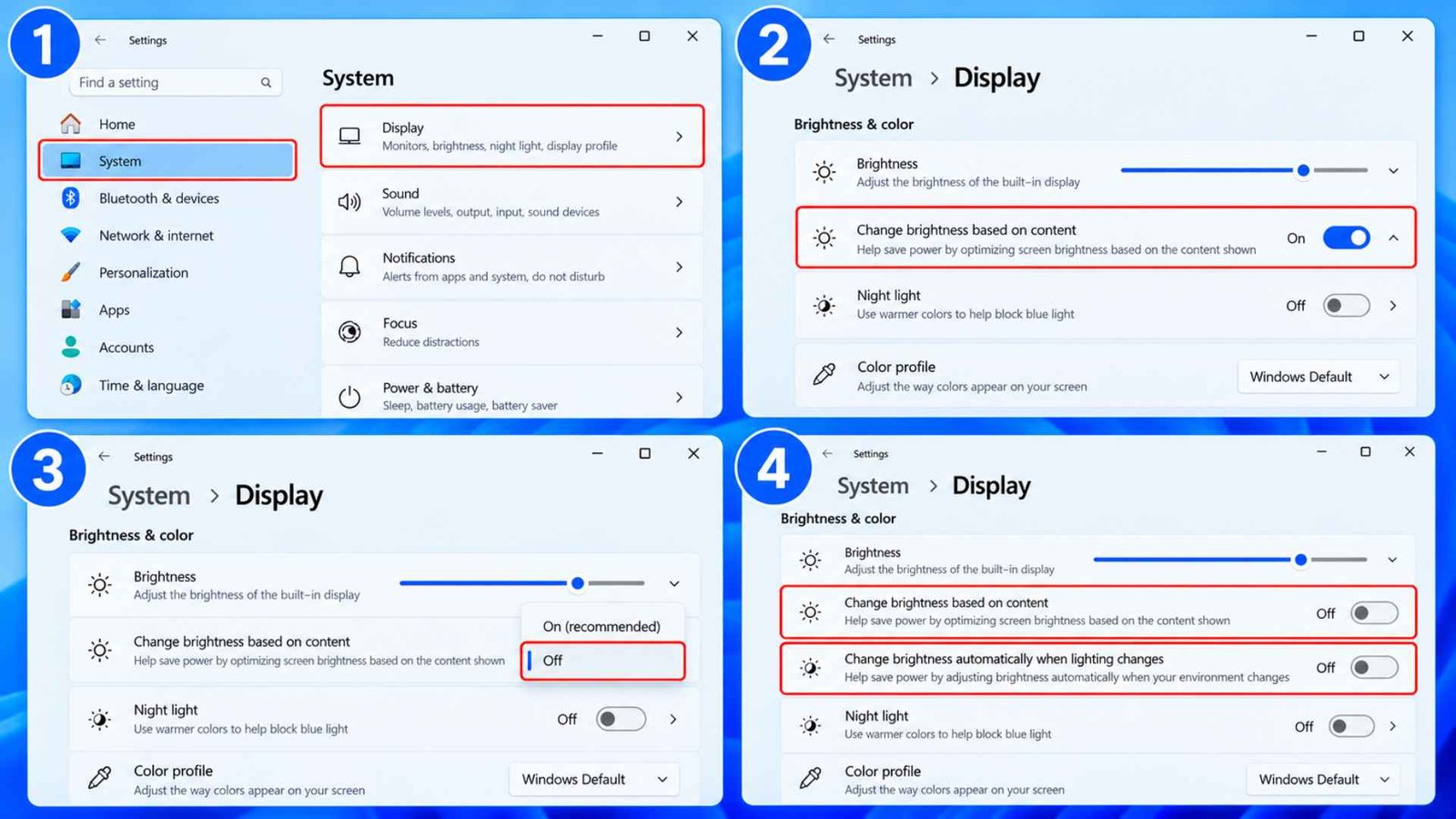Image resolution: width=1456 pixels, height=819 pixels.
Task: Open Color profile dropdown in window 3
Action: pos(594,779)
